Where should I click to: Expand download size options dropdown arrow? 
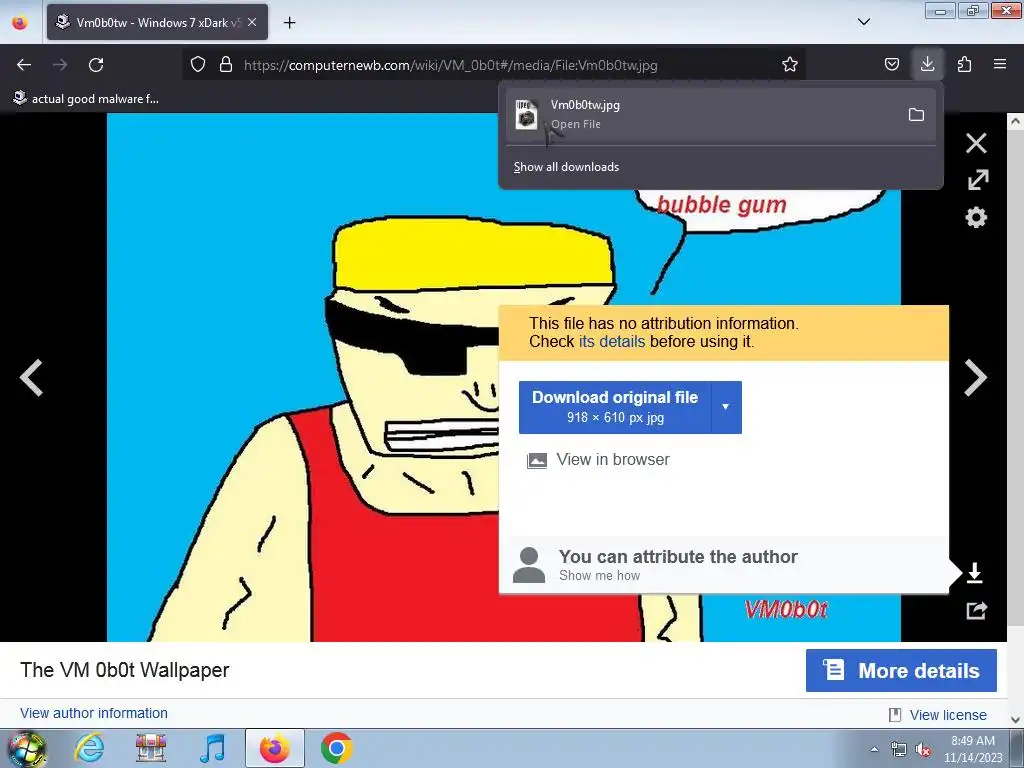click(x=726, y=407)
